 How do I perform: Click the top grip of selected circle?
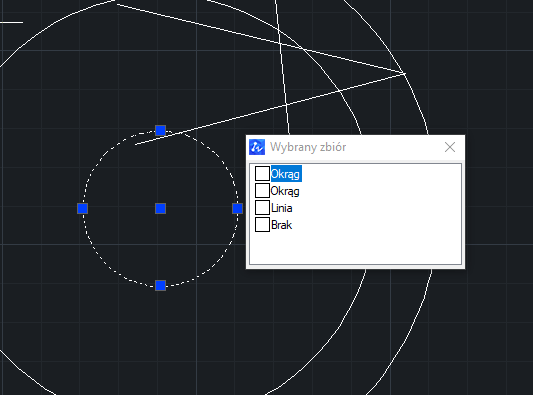160,131
